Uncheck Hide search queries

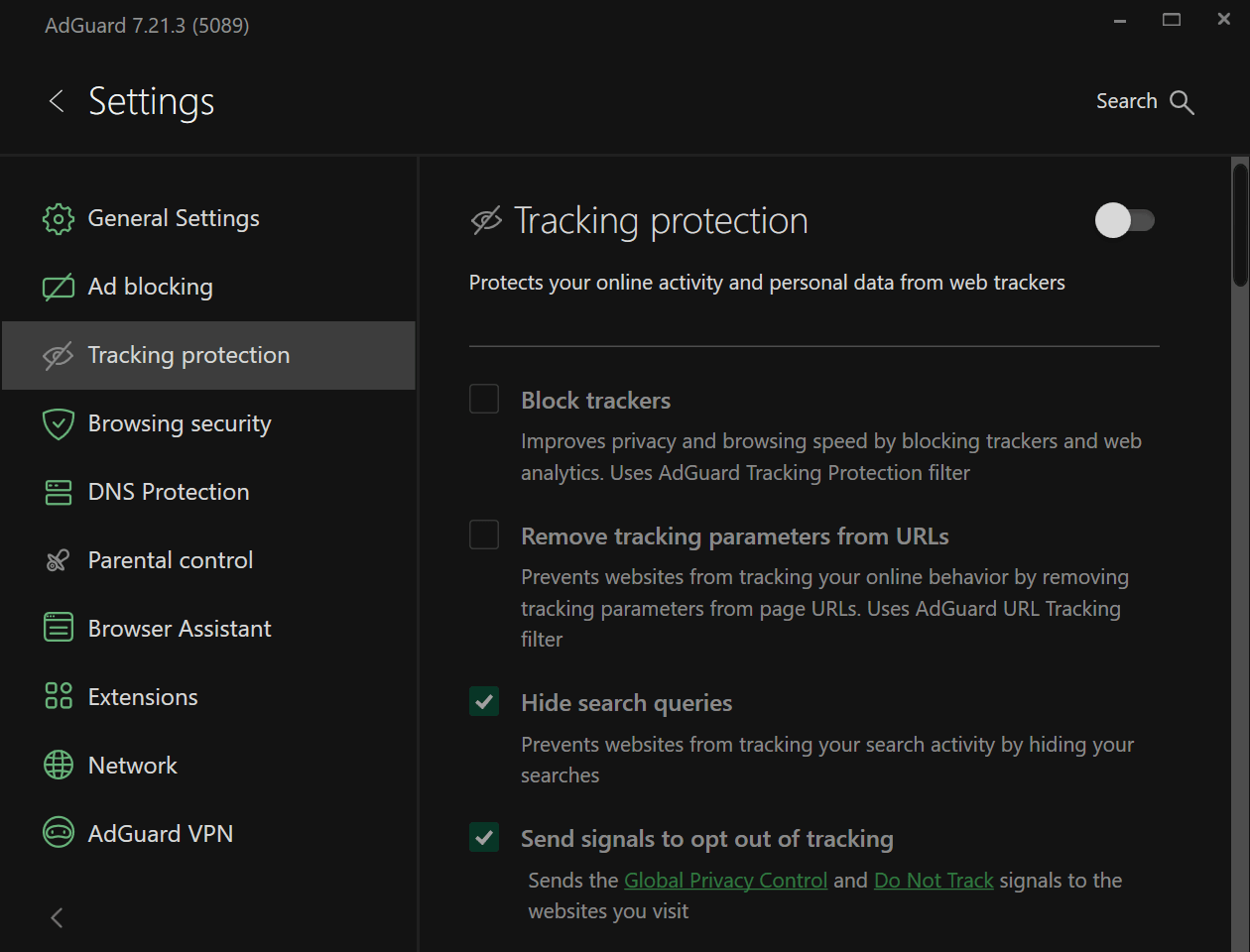click(484, 702)
